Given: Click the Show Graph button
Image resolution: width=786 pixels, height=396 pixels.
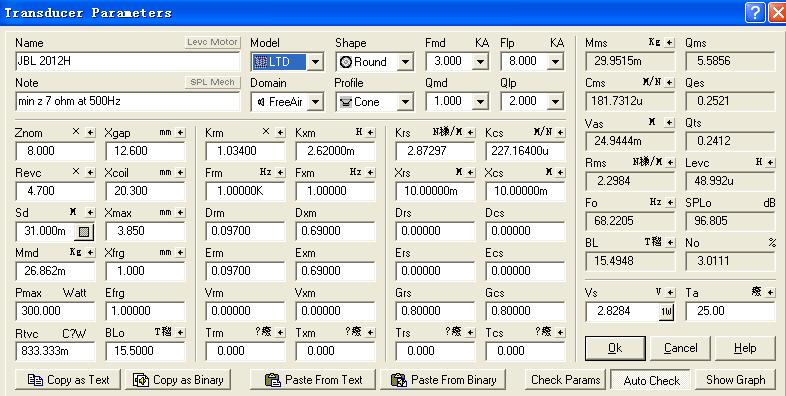Looking at the screenshot, I should coord(735,380).
